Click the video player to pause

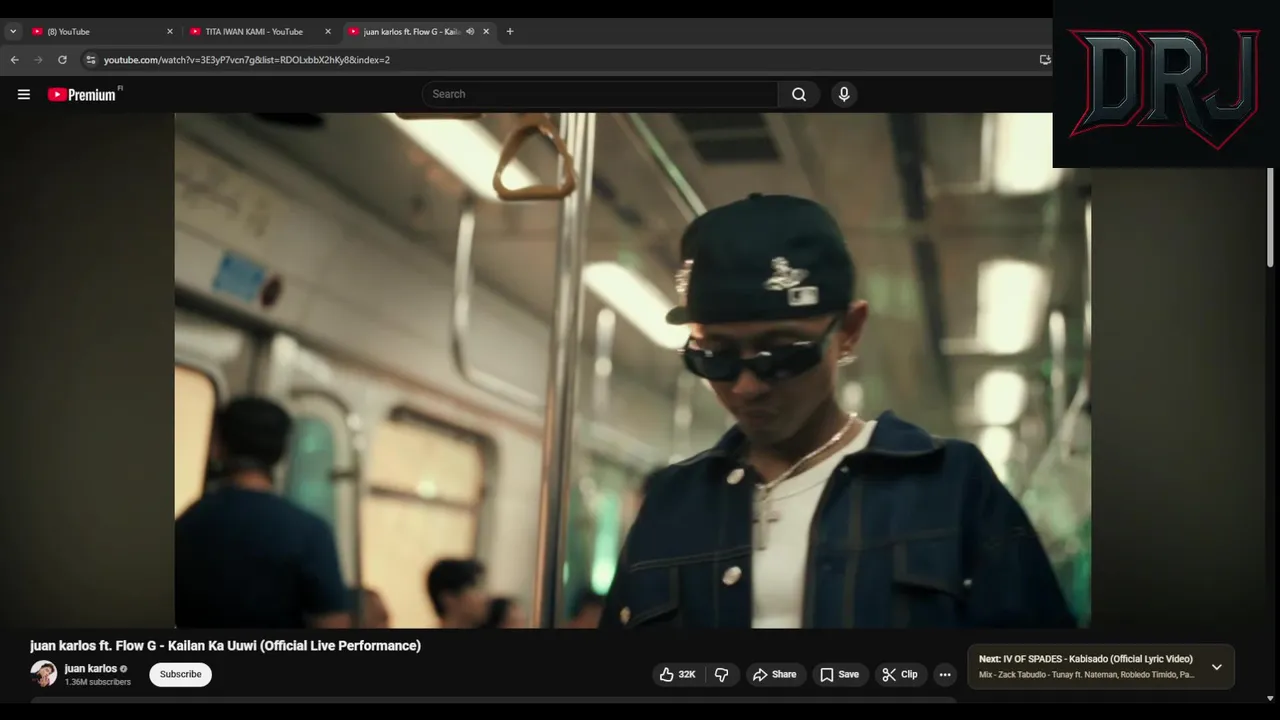pyautogui.click(x=632, y=370)
